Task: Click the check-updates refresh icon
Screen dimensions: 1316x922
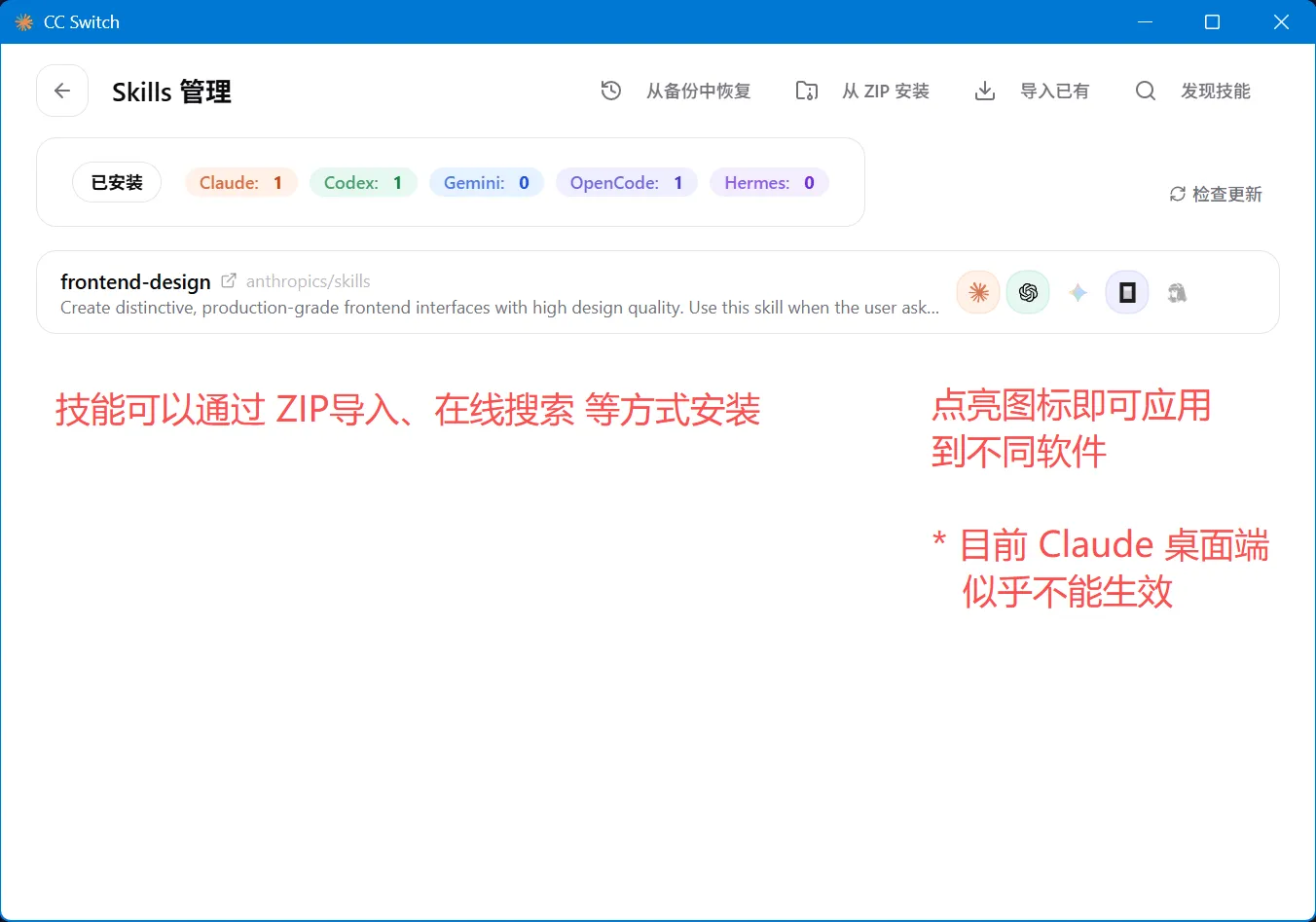Action: coord(1178,194)
